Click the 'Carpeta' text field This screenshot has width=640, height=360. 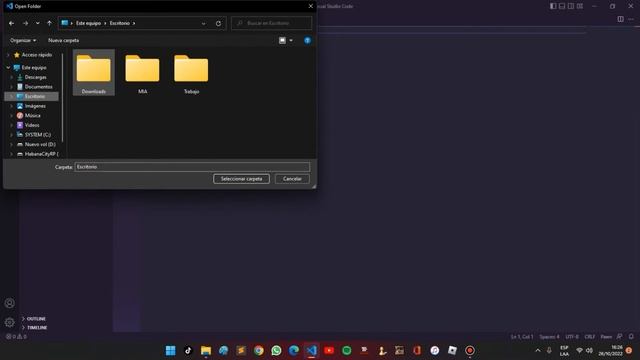[x=192, y=167]
